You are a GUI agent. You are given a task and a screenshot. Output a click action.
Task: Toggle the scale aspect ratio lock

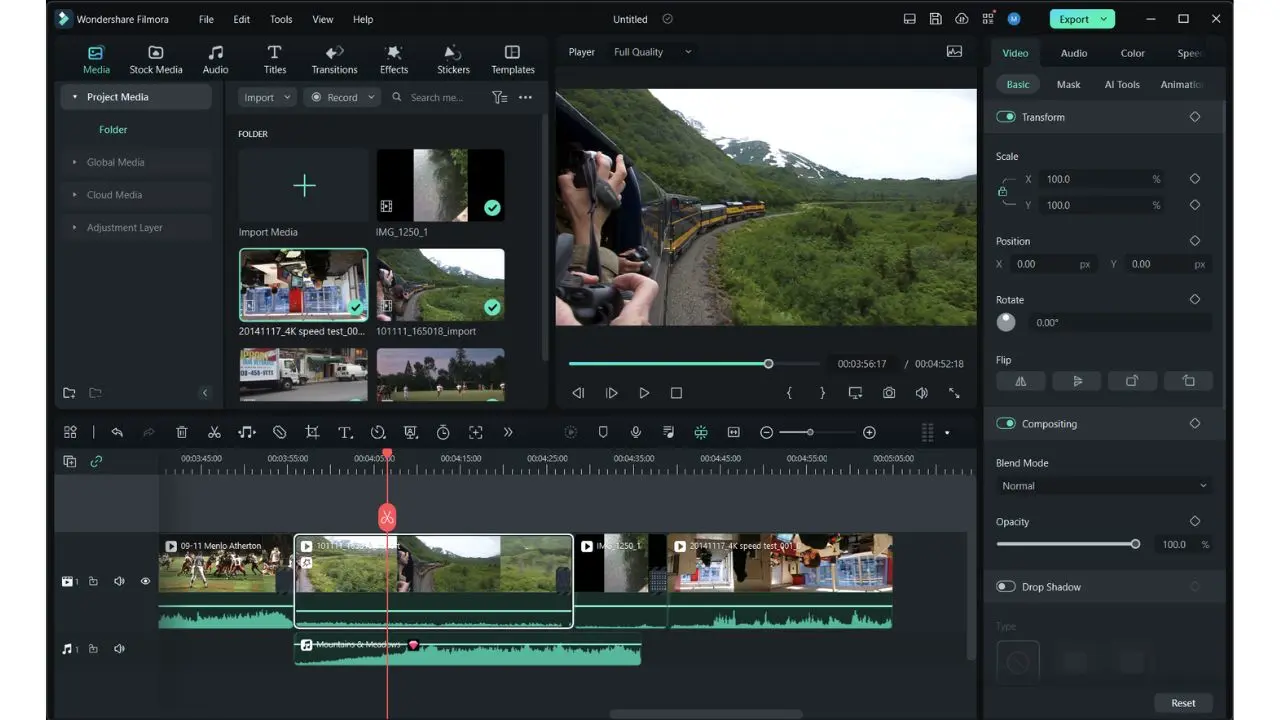[x=1003, y=191]
